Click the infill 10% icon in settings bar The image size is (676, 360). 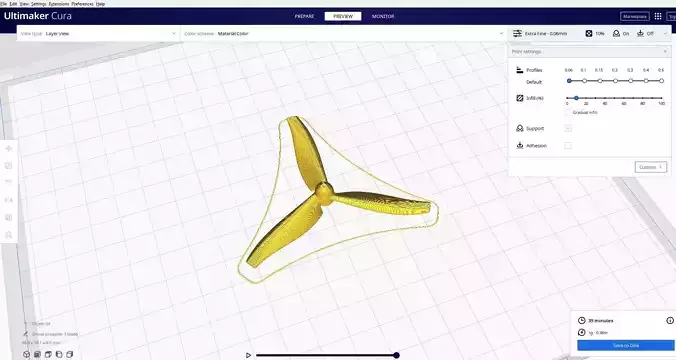click(589, 33)
